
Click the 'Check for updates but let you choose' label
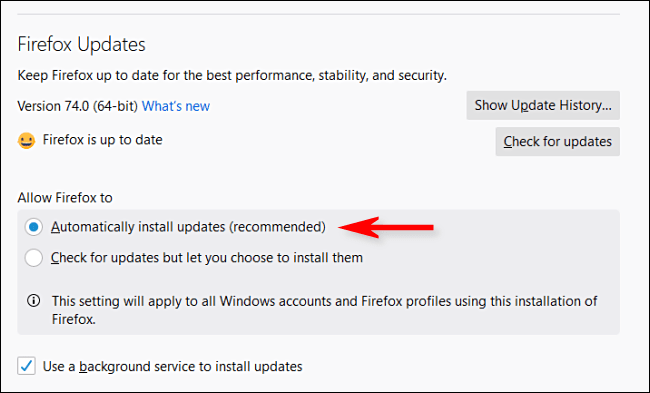207,258
